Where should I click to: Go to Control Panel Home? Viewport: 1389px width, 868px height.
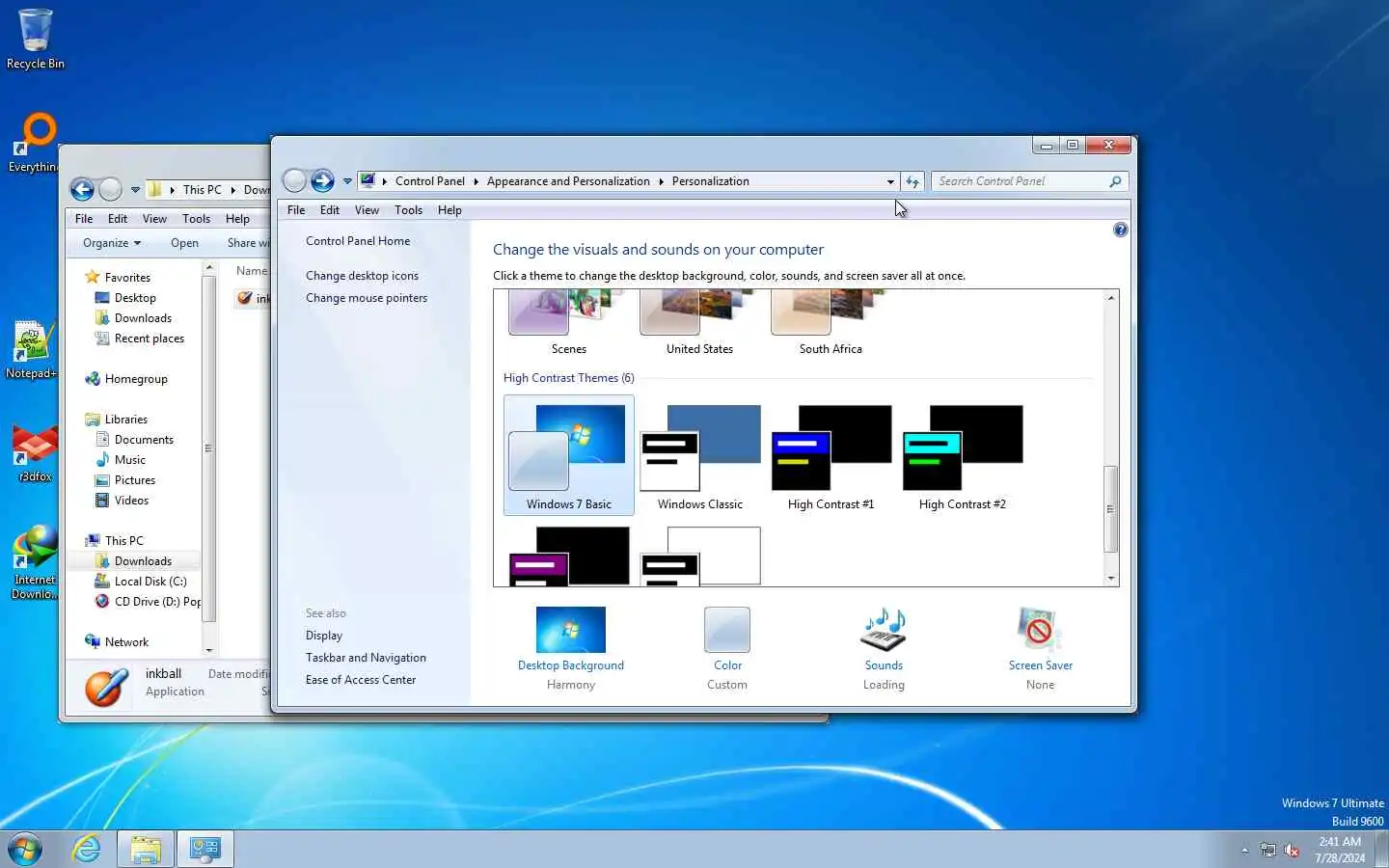coord(358,241)
